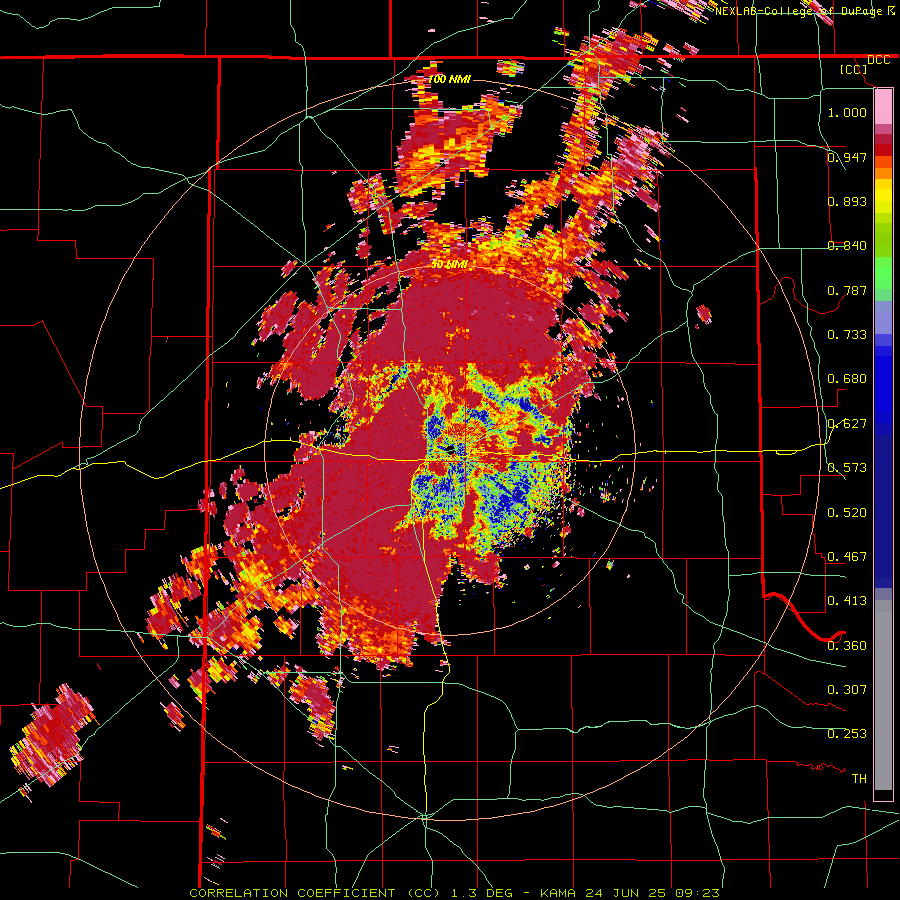The image size is (900, 900).
Task: Select the 0.787 scale value
Action: pos(847,290)
